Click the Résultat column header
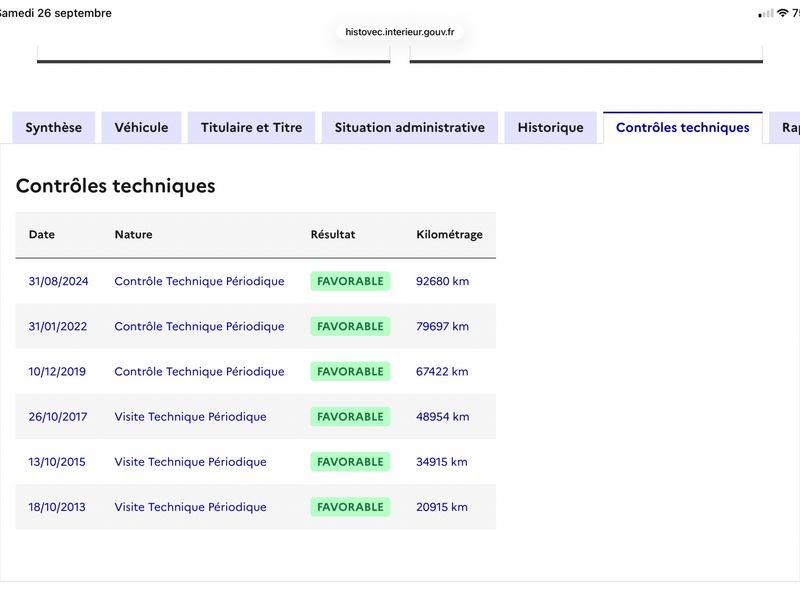 click(x=333, y=234)
